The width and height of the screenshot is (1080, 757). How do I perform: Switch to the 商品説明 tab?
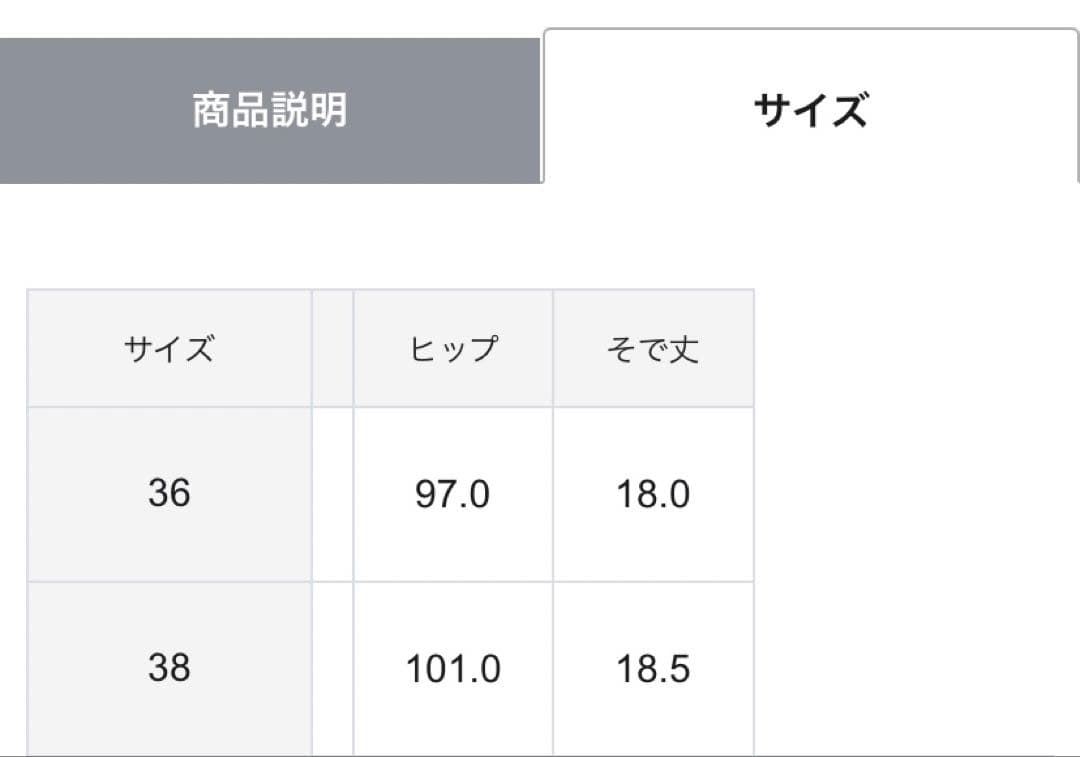(x=270, y=110)
